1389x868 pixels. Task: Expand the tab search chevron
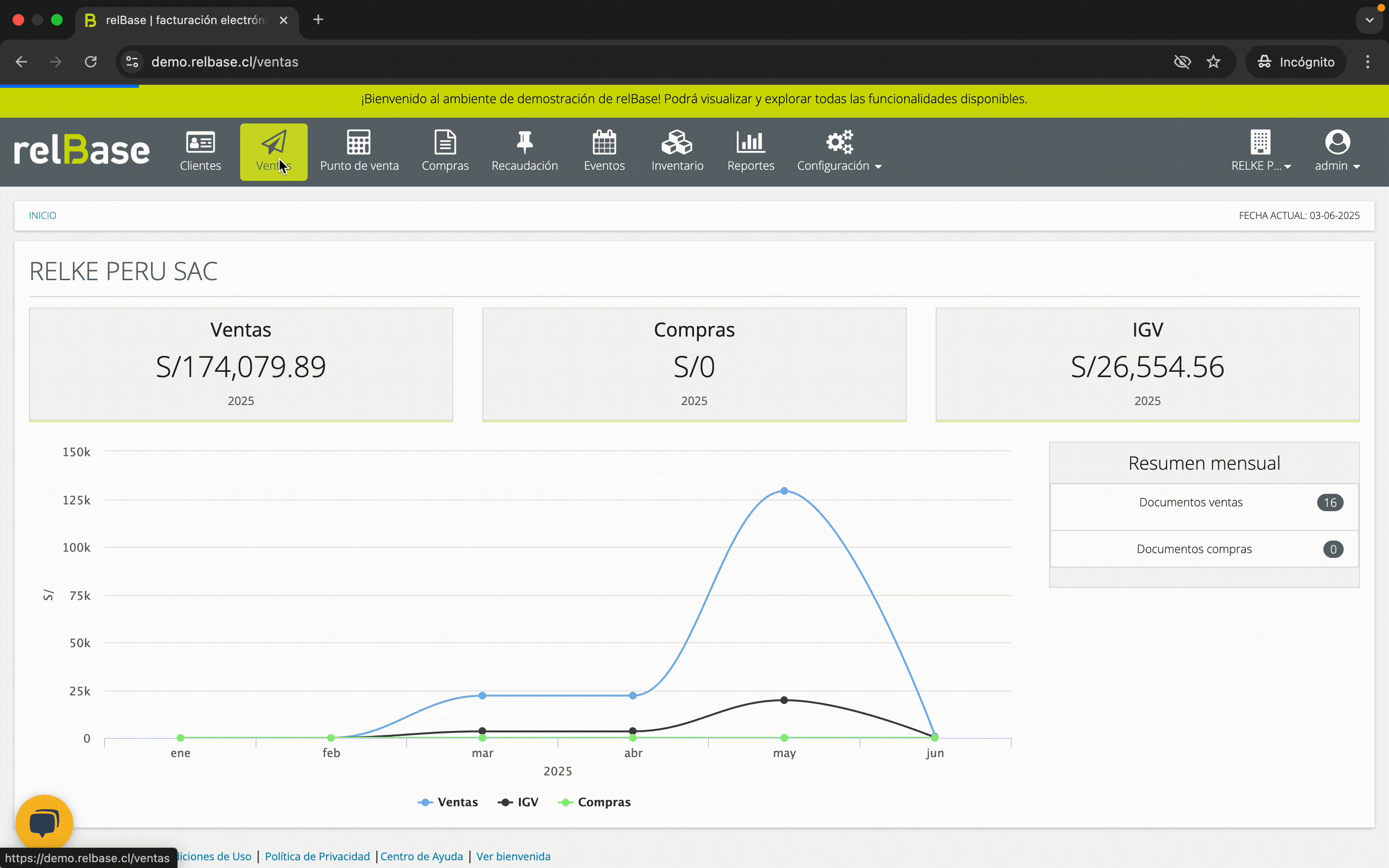1370,20
